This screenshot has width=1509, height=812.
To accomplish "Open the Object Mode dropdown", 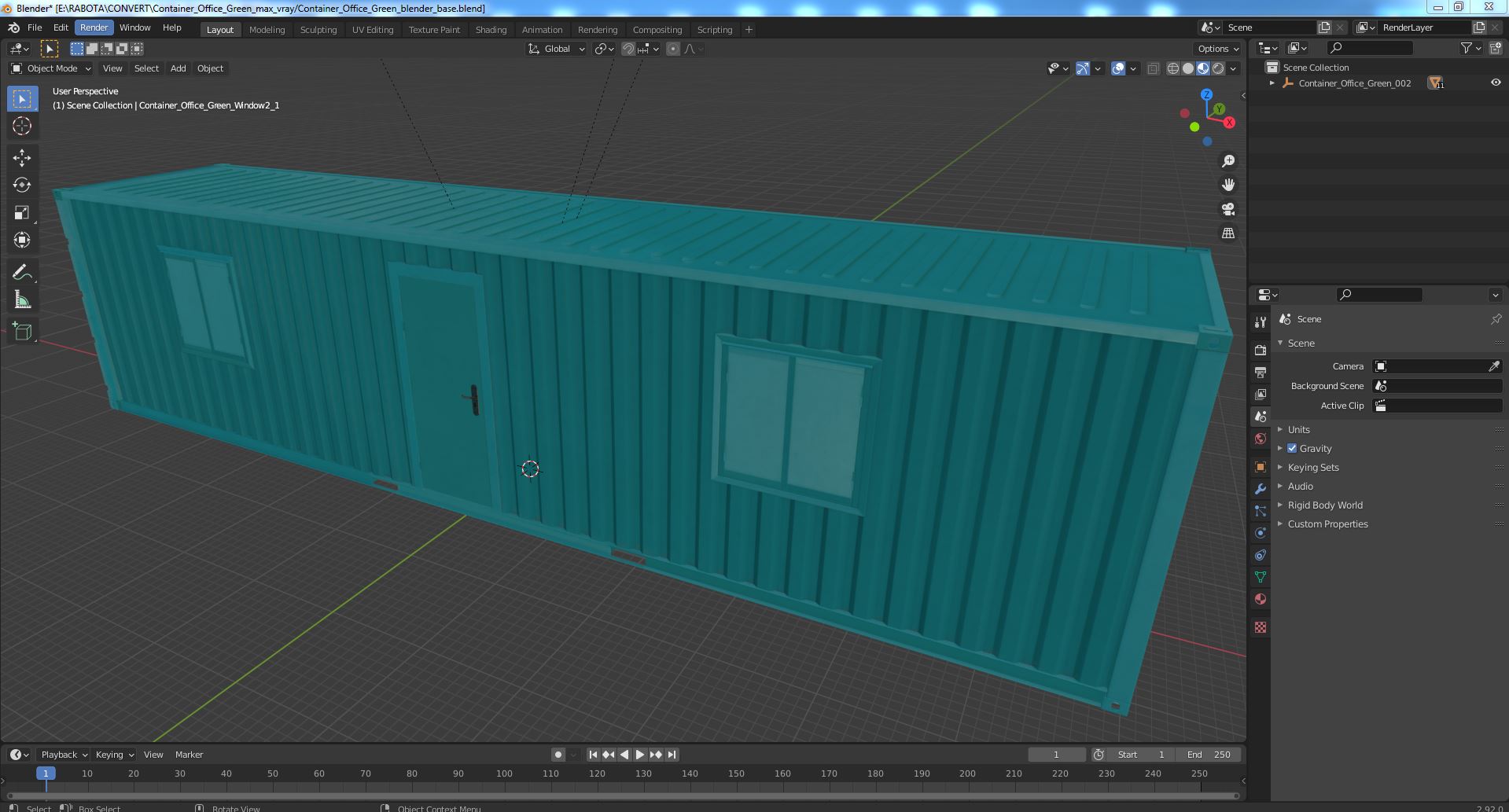I will click(51, 68).
